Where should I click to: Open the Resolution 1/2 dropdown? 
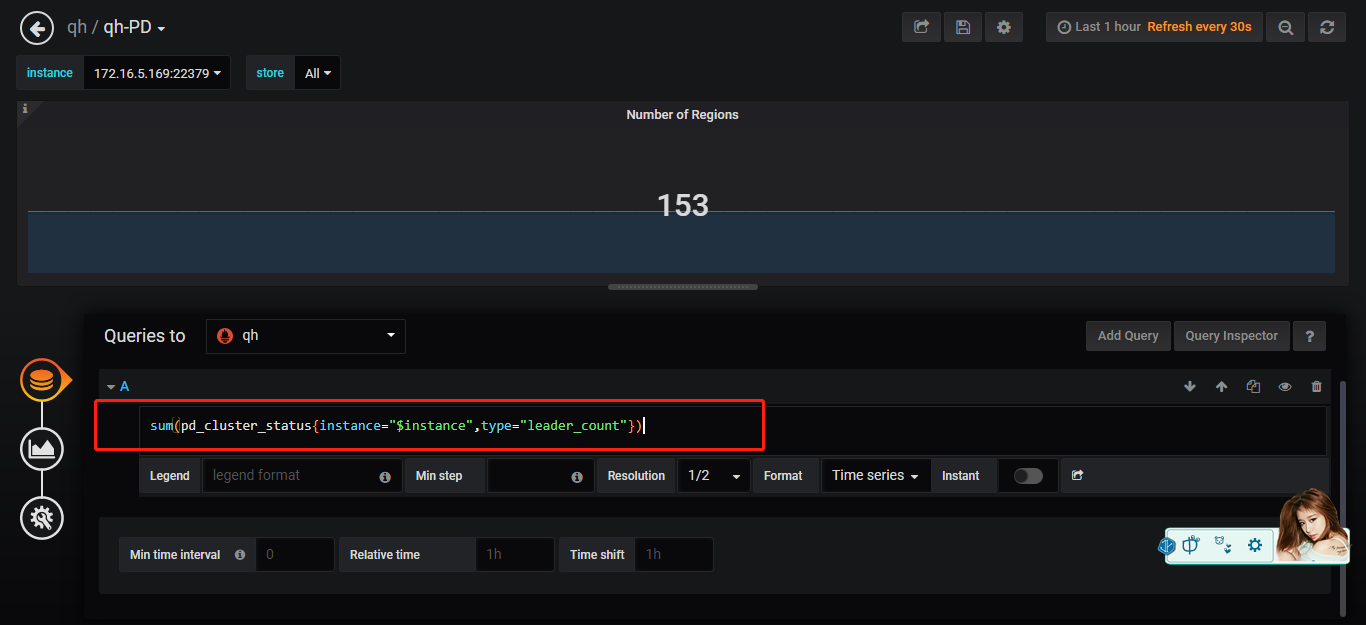point(713,476)
